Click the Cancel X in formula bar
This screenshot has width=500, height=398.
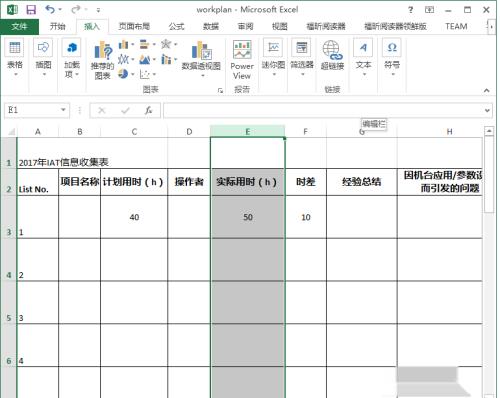pos(102,110)
